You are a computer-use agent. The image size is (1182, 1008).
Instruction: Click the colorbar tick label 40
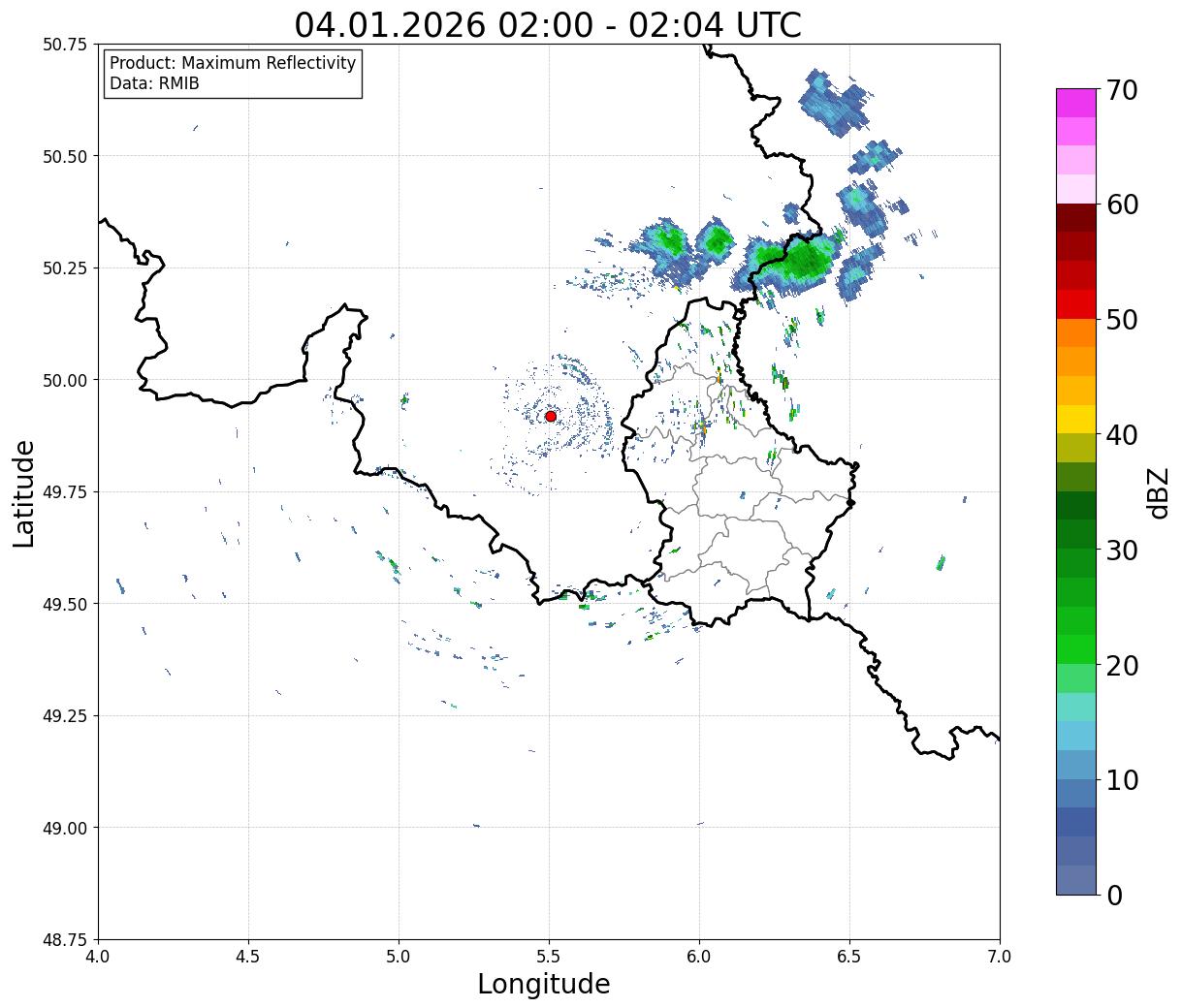click(x=1121, y=435)
